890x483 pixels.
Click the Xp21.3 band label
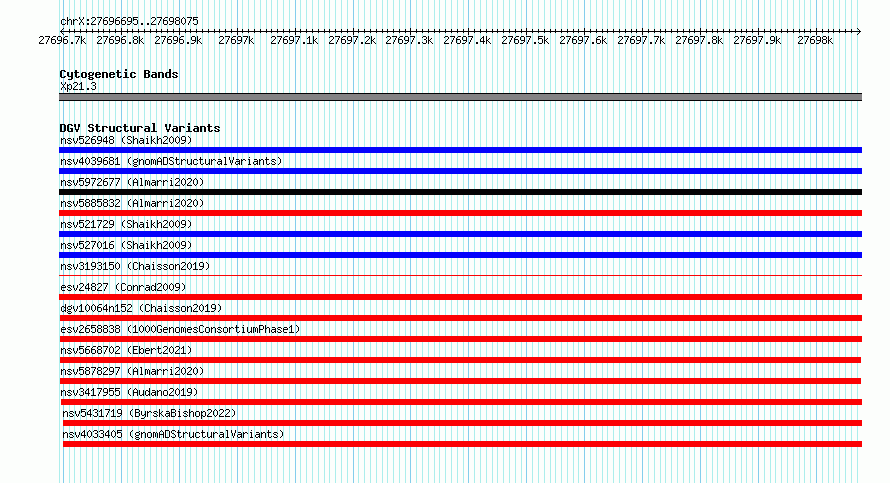tap(78, 86)
